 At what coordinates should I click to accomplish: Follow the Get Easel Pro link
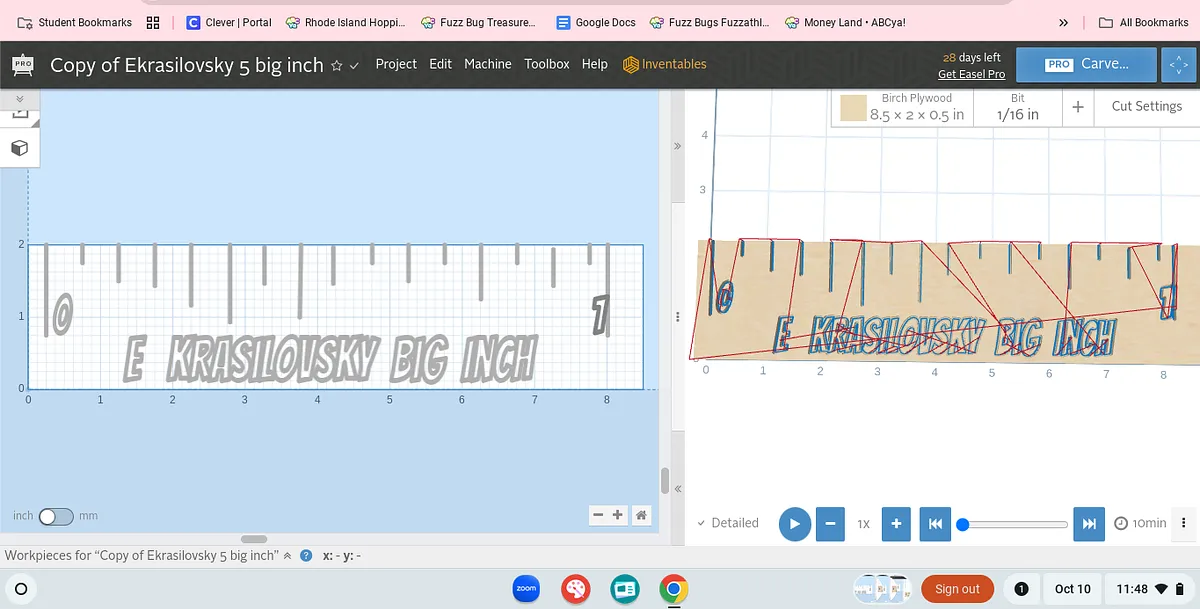[x=971, y=74]
